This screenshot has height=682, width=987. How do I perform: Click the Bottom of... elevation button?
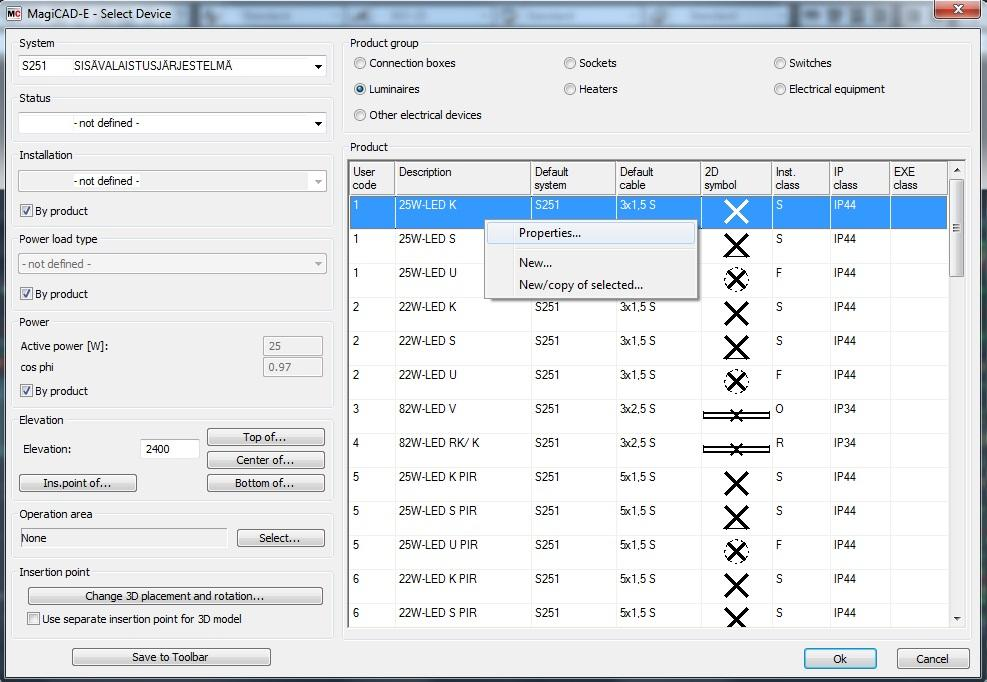[266, 483]
